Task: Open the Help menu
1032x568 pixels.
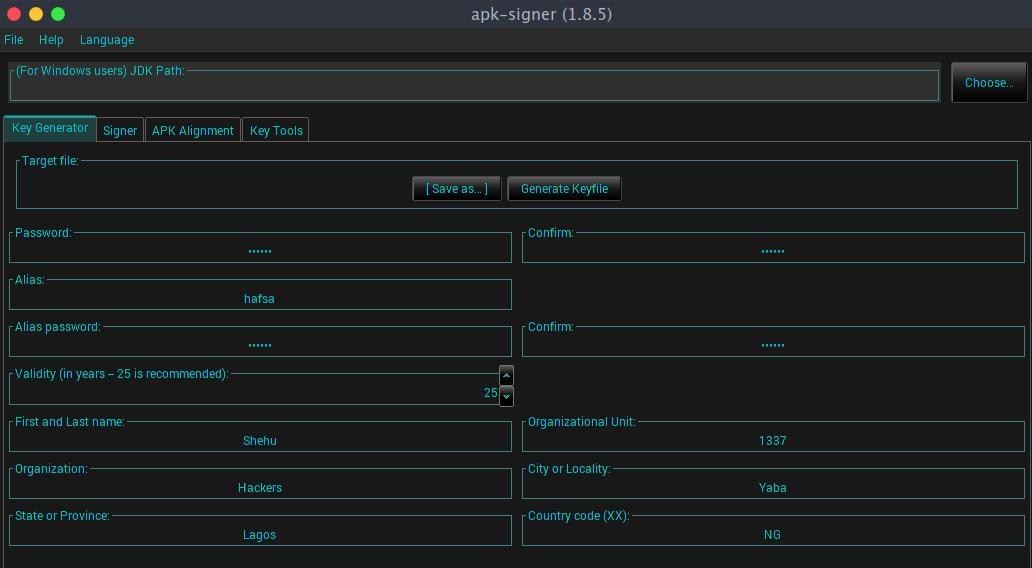Action: 51,39
